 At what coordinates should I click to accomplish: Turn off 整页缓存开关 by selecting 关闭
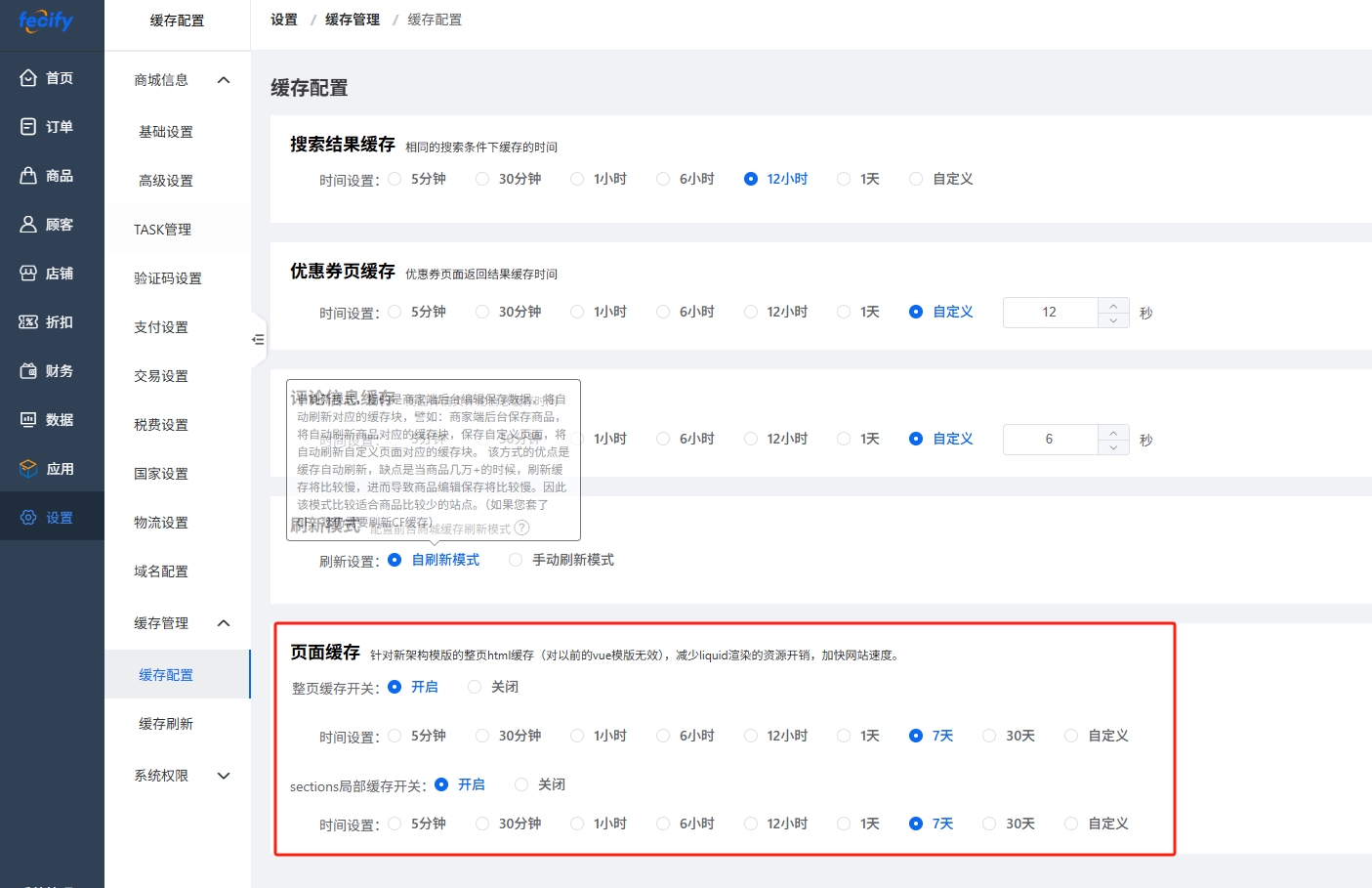[x=475, y=687]
